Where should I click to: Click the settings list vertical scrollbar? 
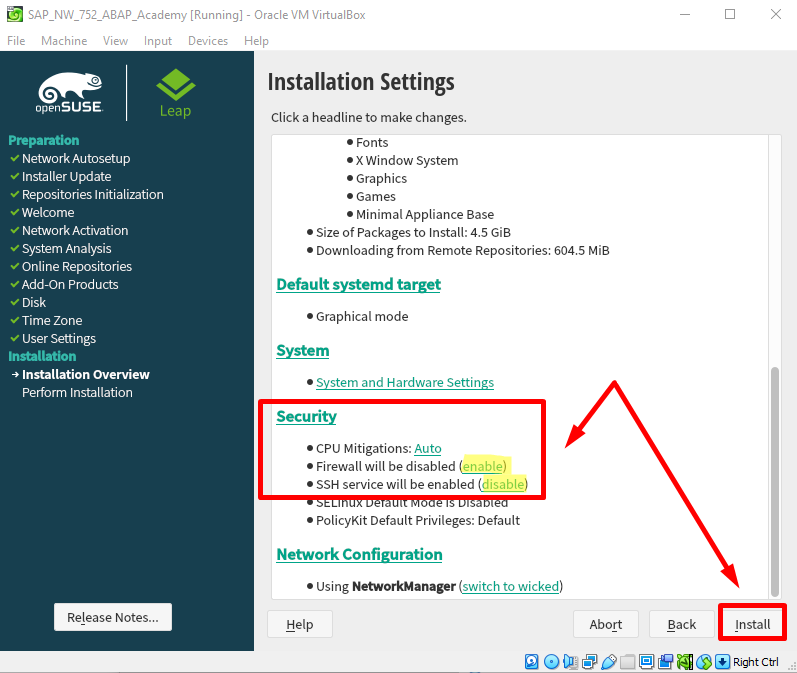coord(775,480)
